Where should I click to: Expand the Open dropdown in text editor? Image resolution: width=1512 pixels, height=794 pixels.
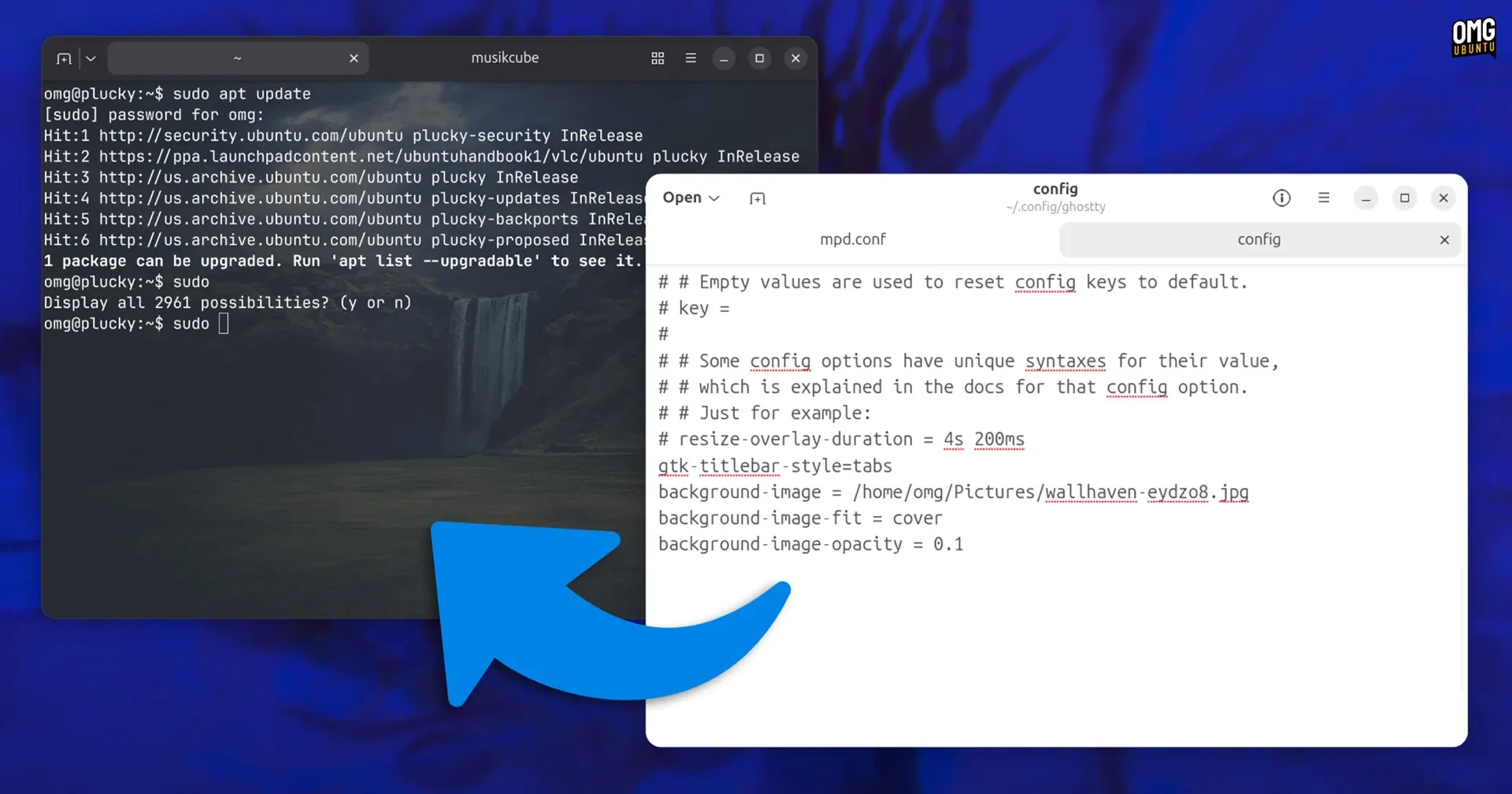point(691,198)
